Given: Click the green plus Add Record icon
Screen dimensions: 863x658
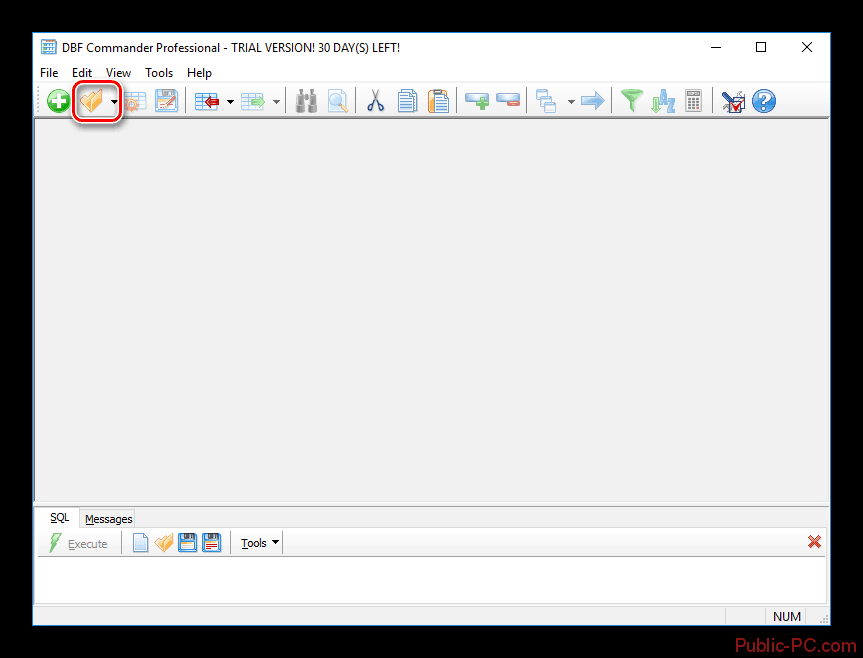Looking at the screenshot, I should tap(478, 101).
